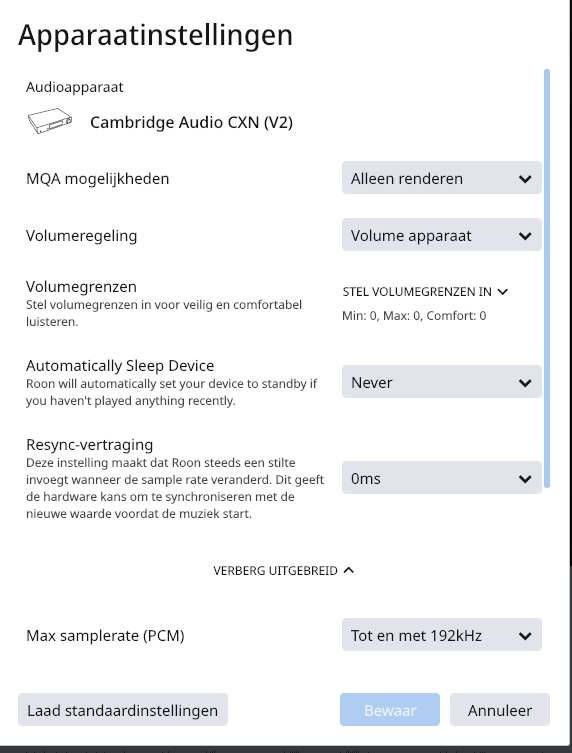Click chevron arrow on MQA mogelijkheden dropdown

click(x=525, y=179)
